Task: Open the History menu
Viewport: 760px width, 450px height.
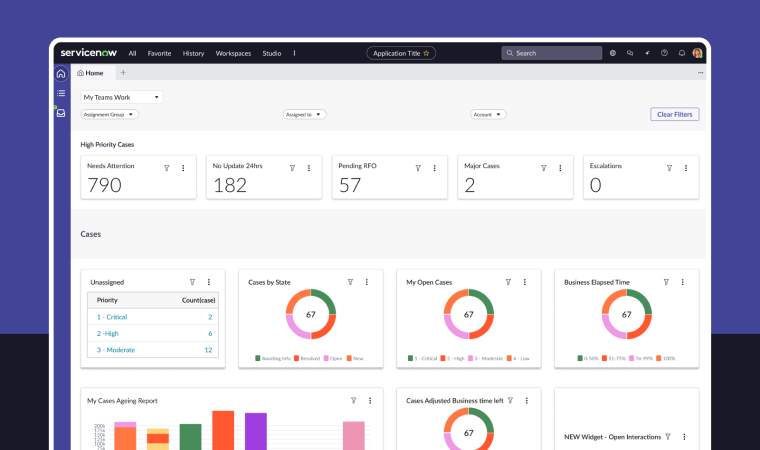Action: pyautogui.click(x=193, y=53)
